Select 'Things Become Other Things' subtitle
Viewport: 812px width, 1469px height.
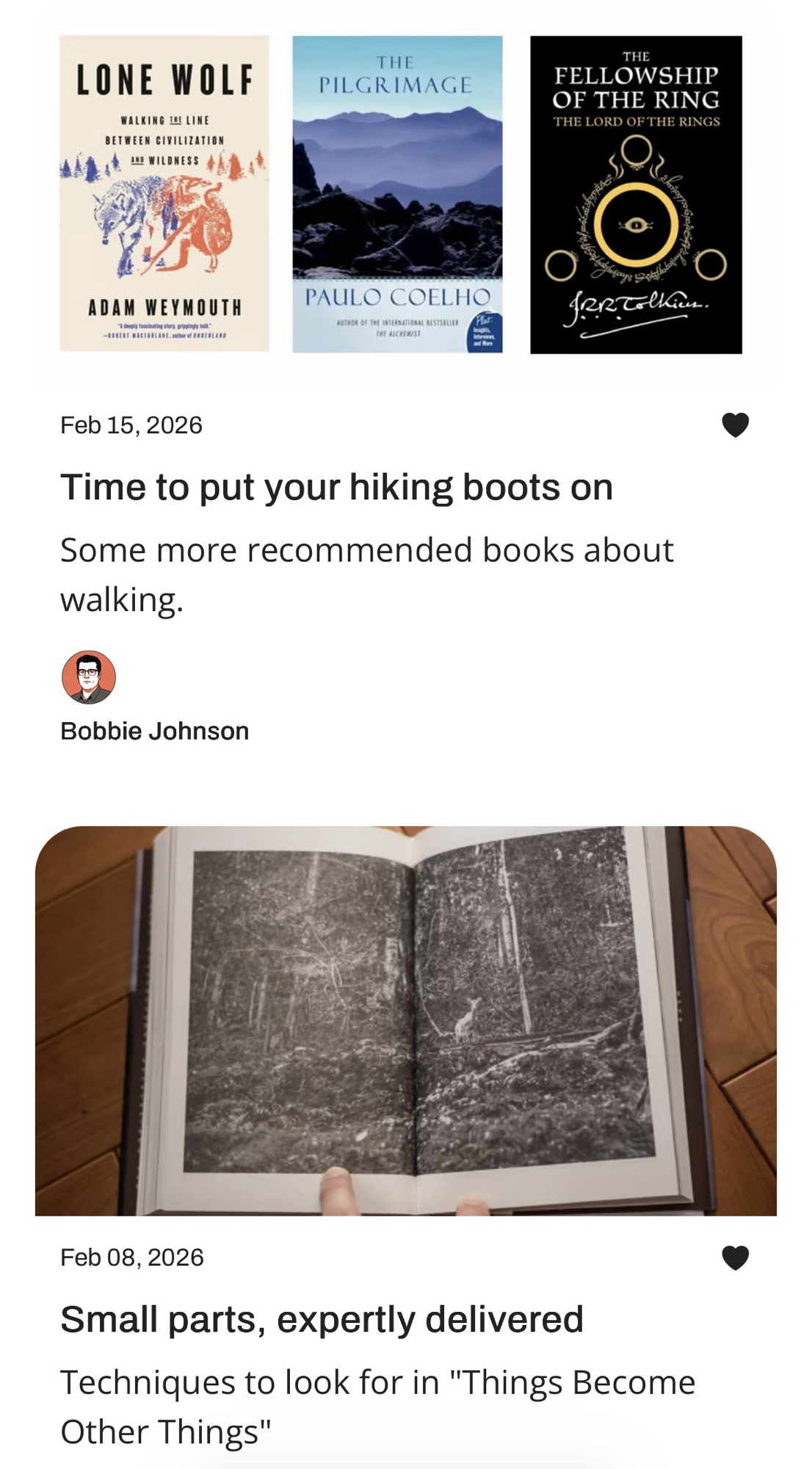point(377,1407)
